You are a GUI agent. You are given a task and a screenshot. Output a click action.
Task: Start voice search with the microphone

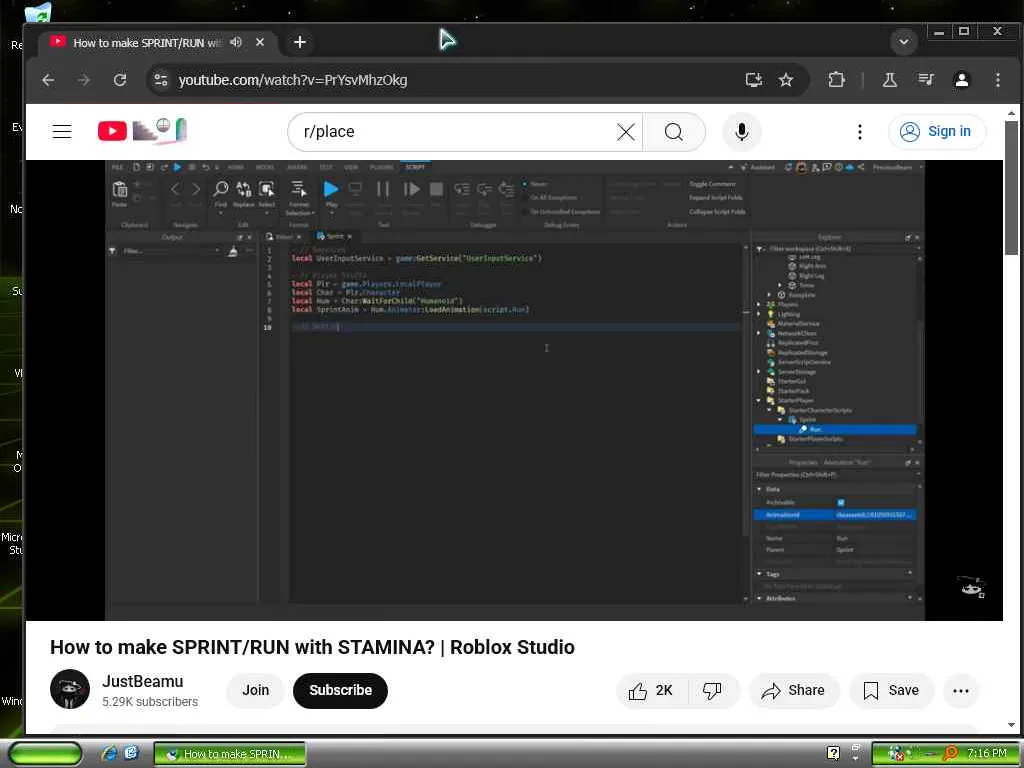(742, 132)
